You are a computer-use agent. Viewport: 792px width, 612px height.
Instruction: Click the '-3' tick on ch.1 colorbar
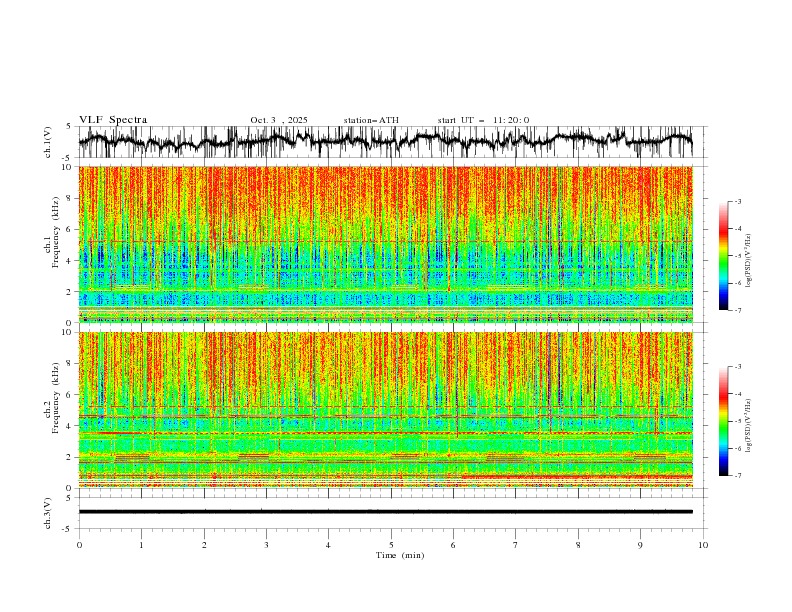click(x=737, y=201)
